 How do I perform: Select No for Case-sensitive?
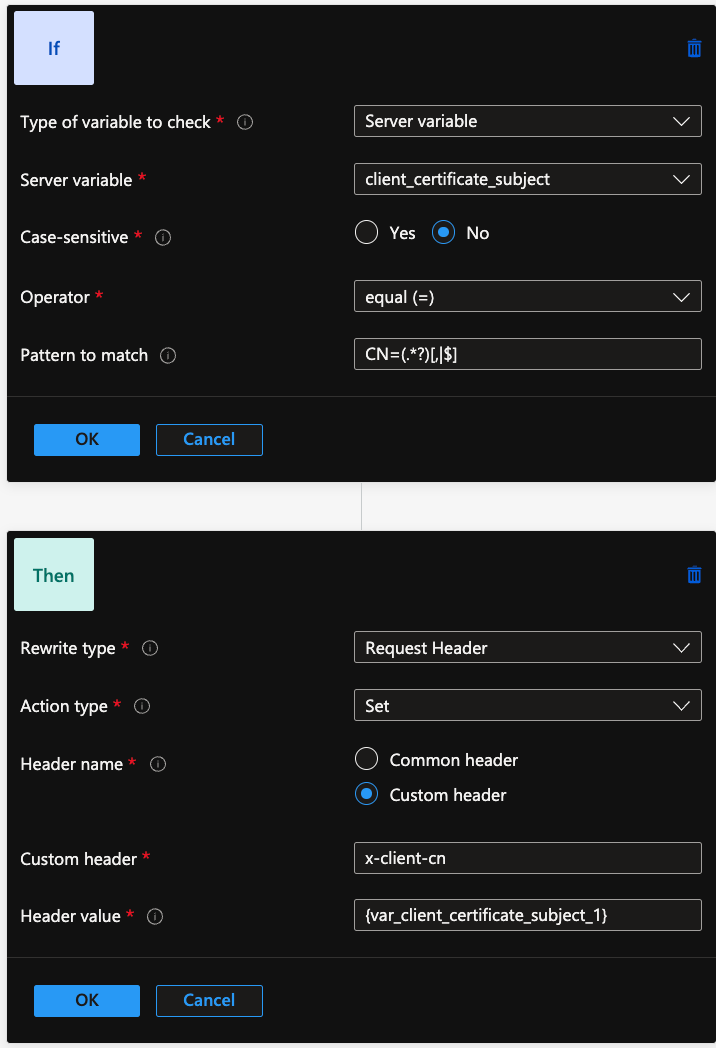click(x=444, y=233)
